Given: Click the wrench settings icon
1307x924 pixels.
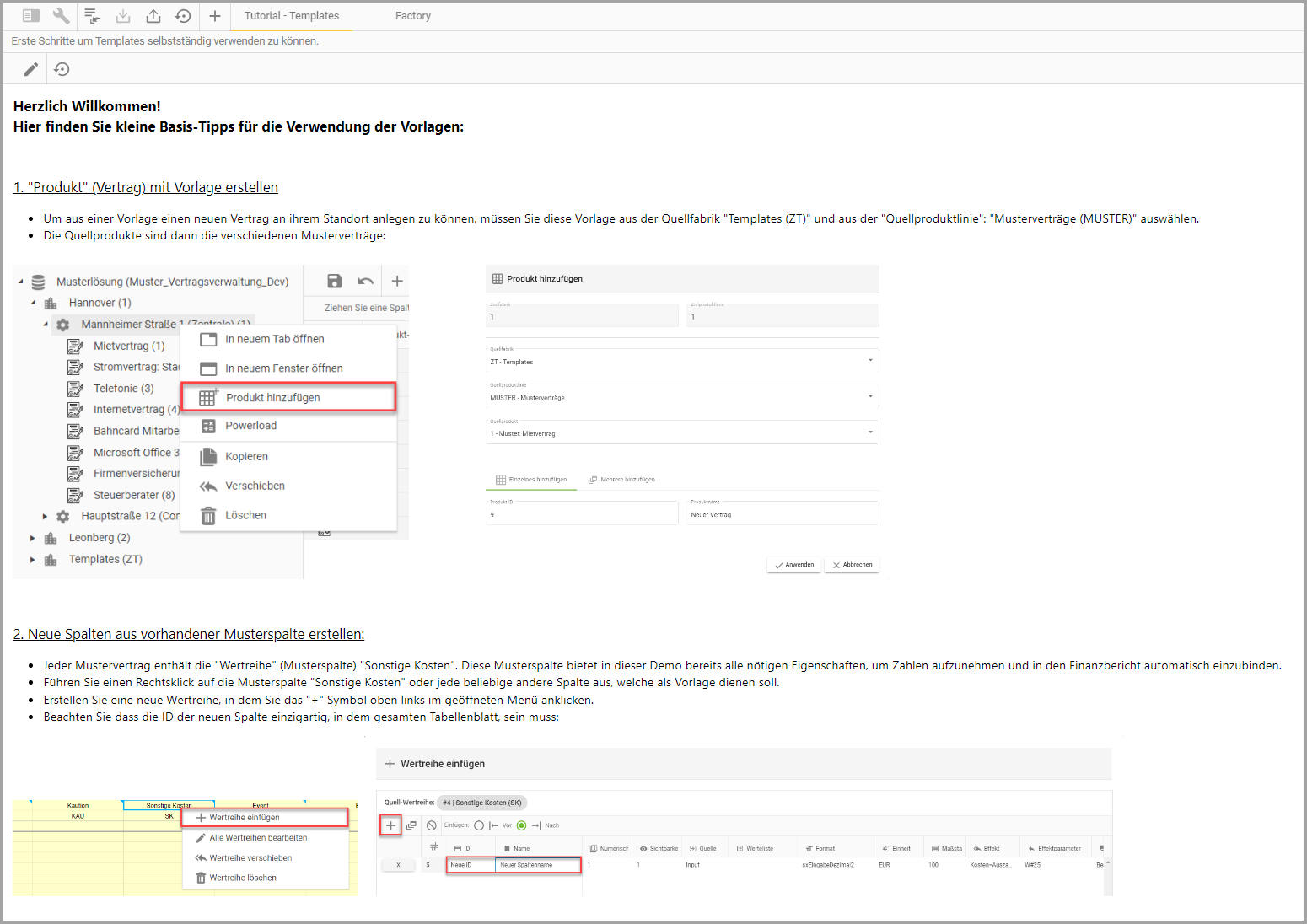Looking at the screenshot, I should [x=61, y=16].
